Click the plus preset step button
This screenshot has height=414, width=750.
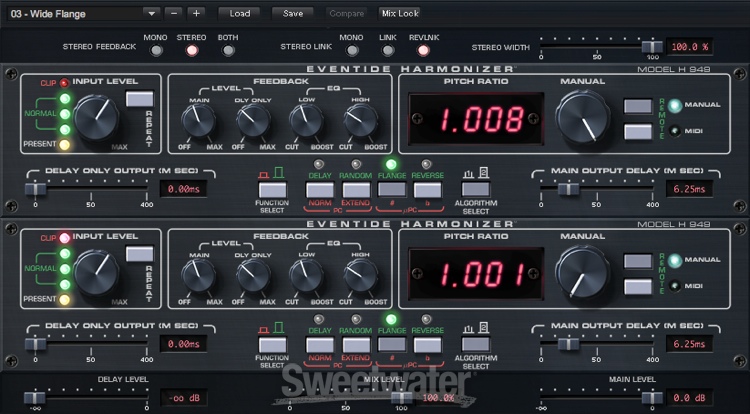coord(195,13)
